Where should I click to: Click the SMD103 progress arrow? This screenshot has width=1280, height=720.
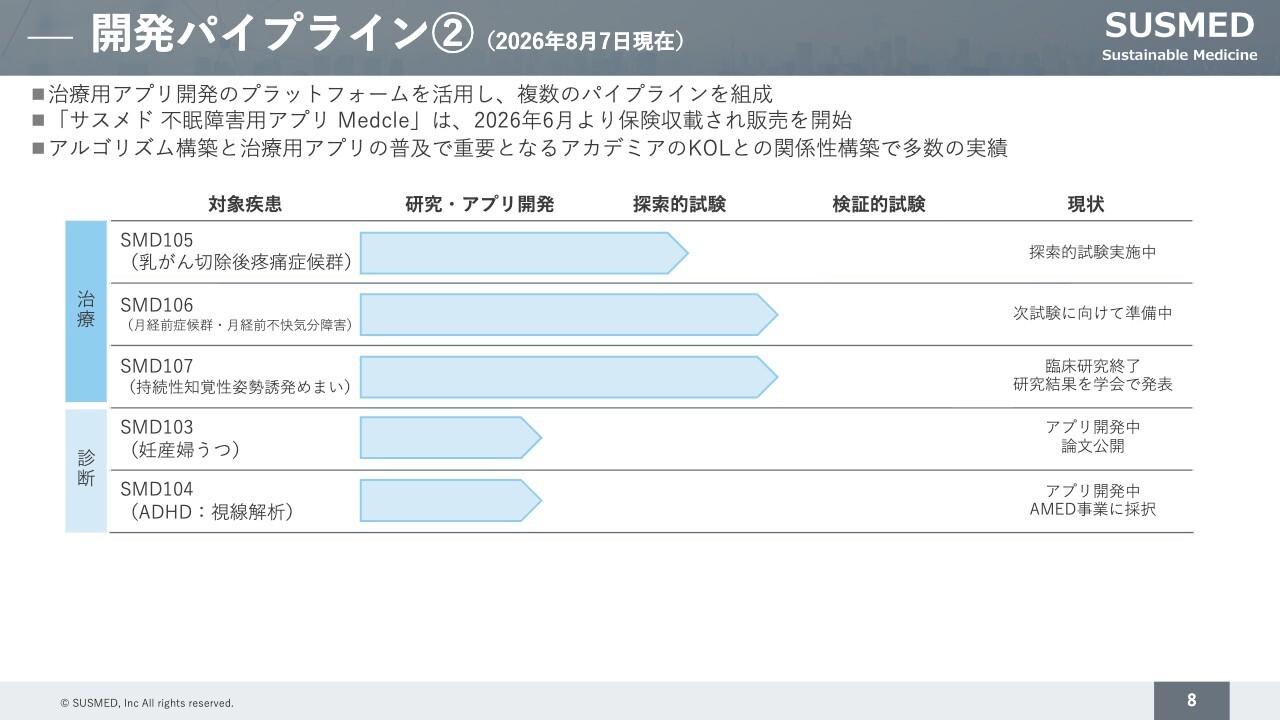(x=450, y=438)
